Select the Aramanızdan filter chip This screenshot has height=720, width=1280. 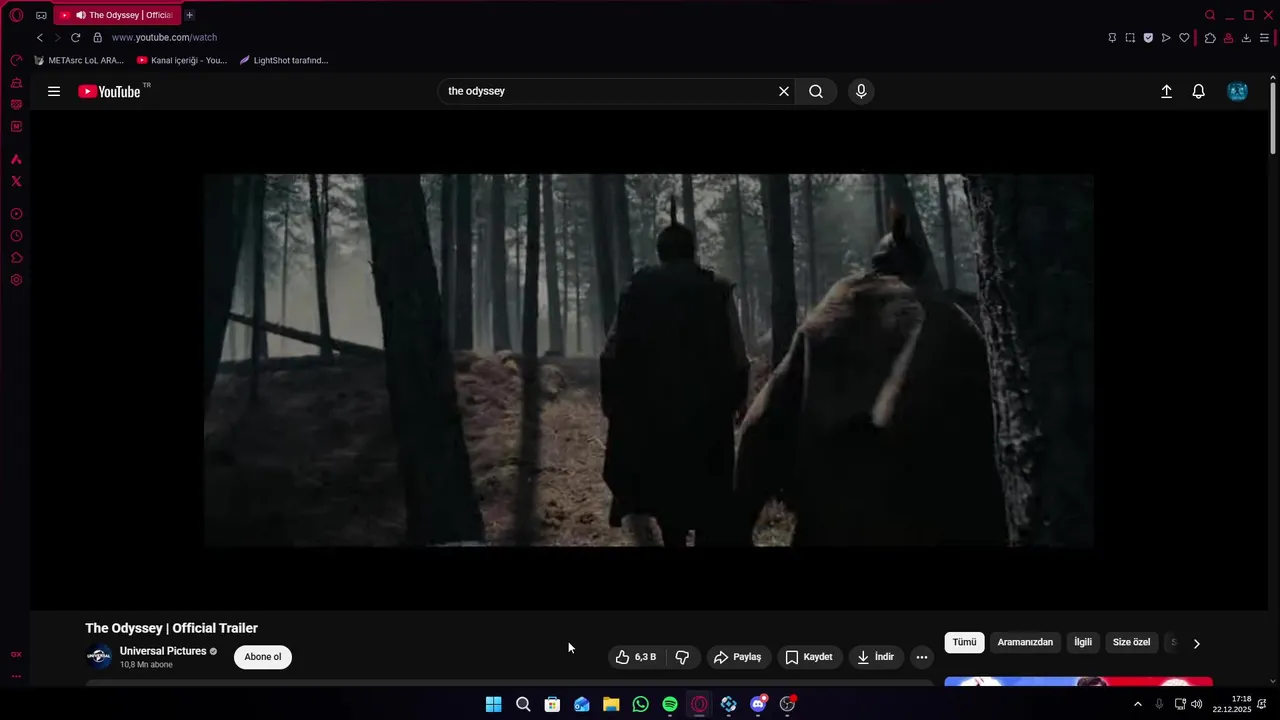tap(1025, 642)
